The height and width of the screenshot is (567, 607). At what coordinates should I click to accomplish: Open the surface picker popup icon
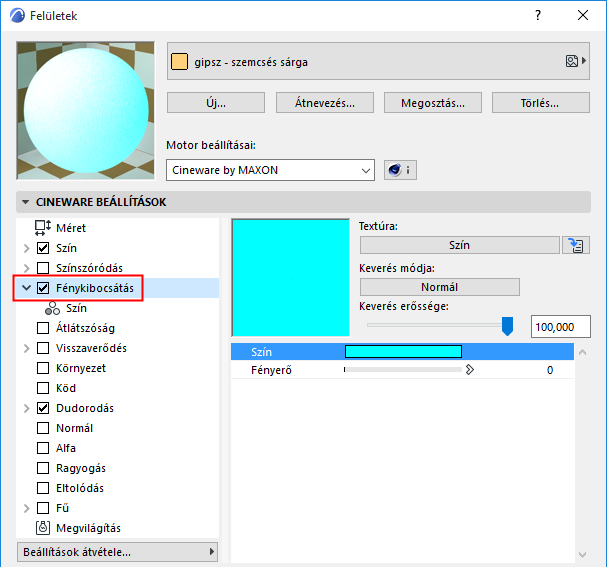(576, 61)
